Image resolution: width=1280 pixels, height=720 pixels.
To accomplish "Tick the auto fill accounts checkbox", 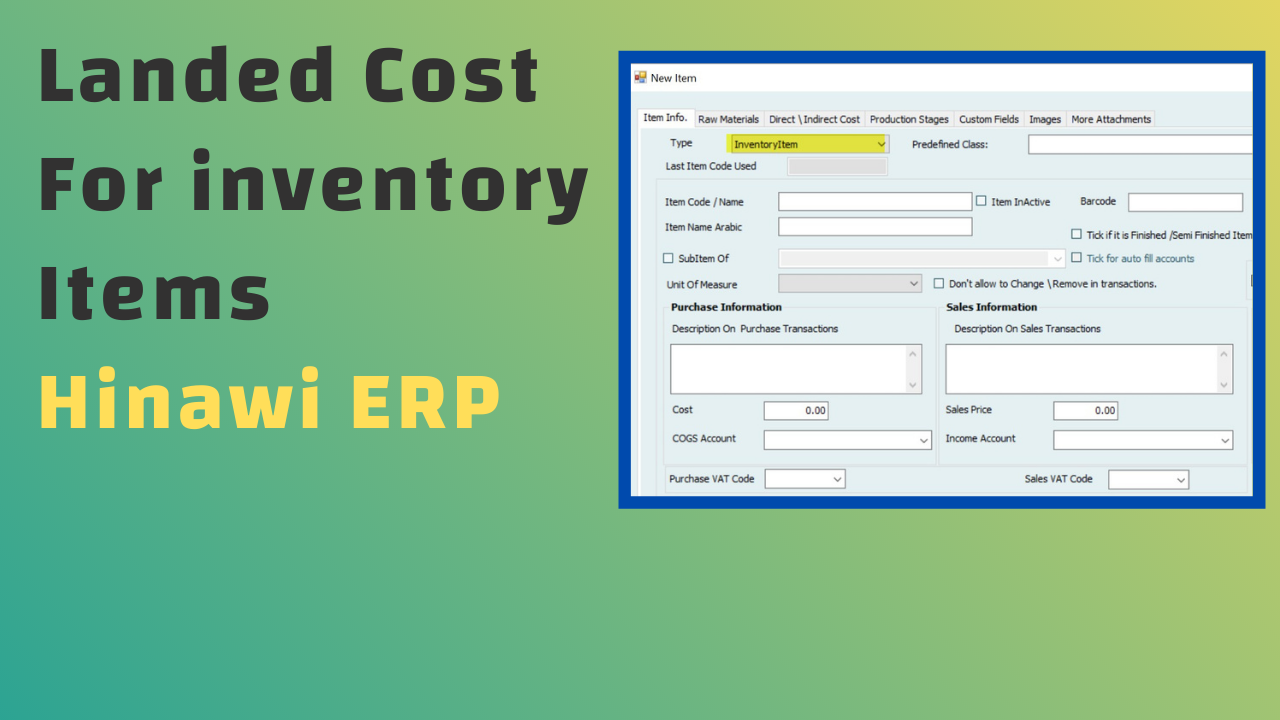I will pyautogui.click(x=1076, y=258).
